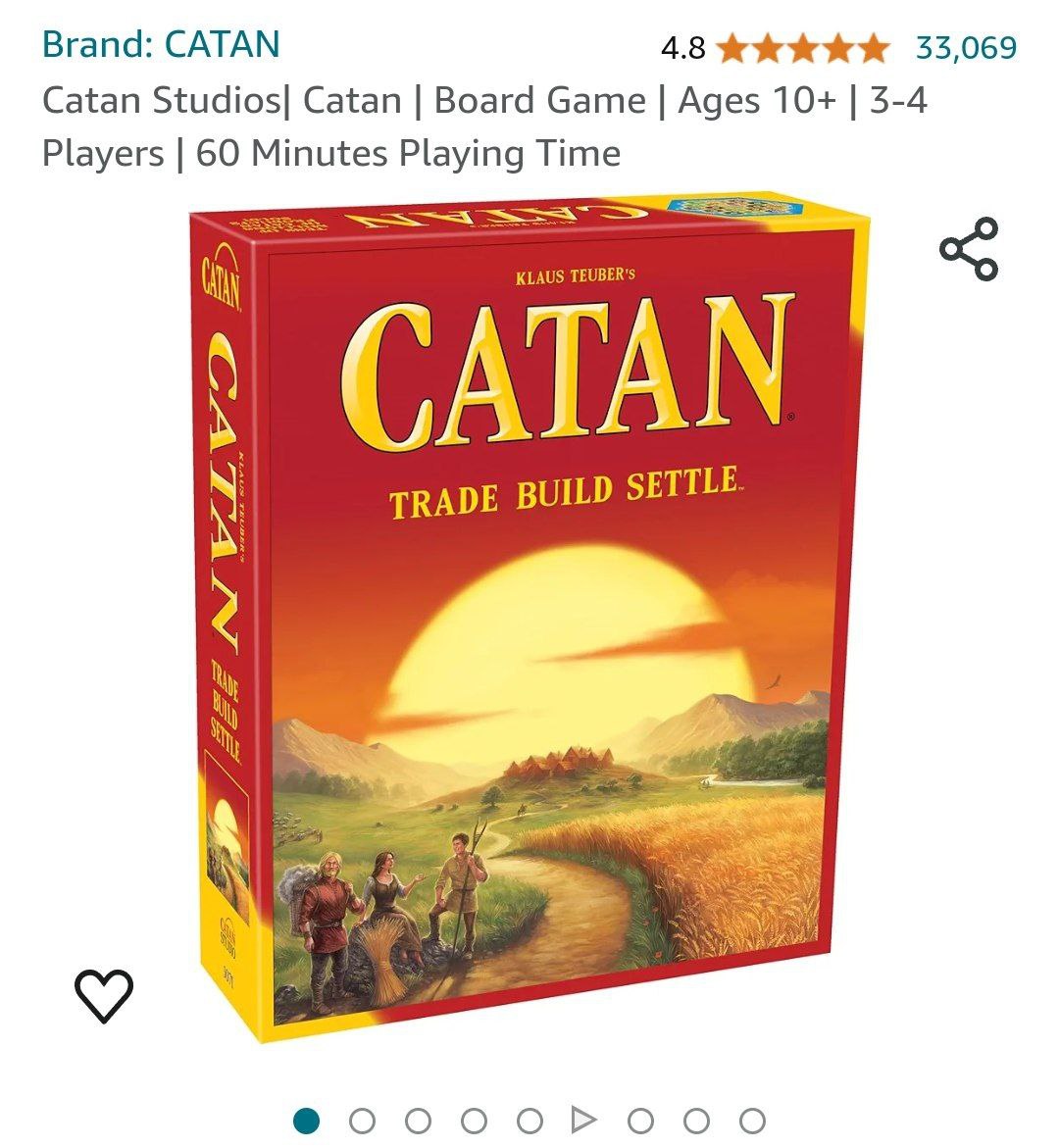Click the fifth orange rating star

click(873, 48)
